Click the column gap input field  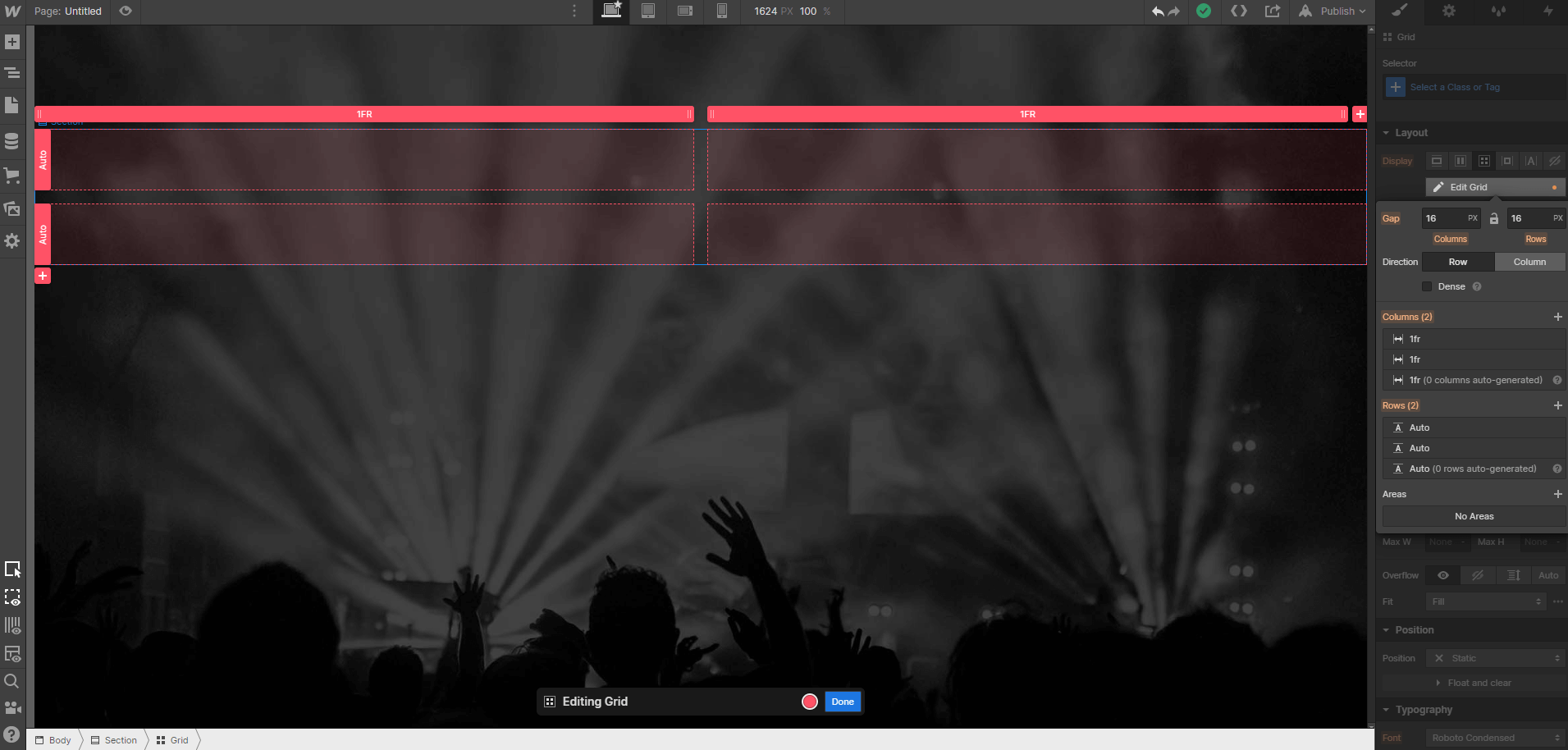coord(1444,218)
